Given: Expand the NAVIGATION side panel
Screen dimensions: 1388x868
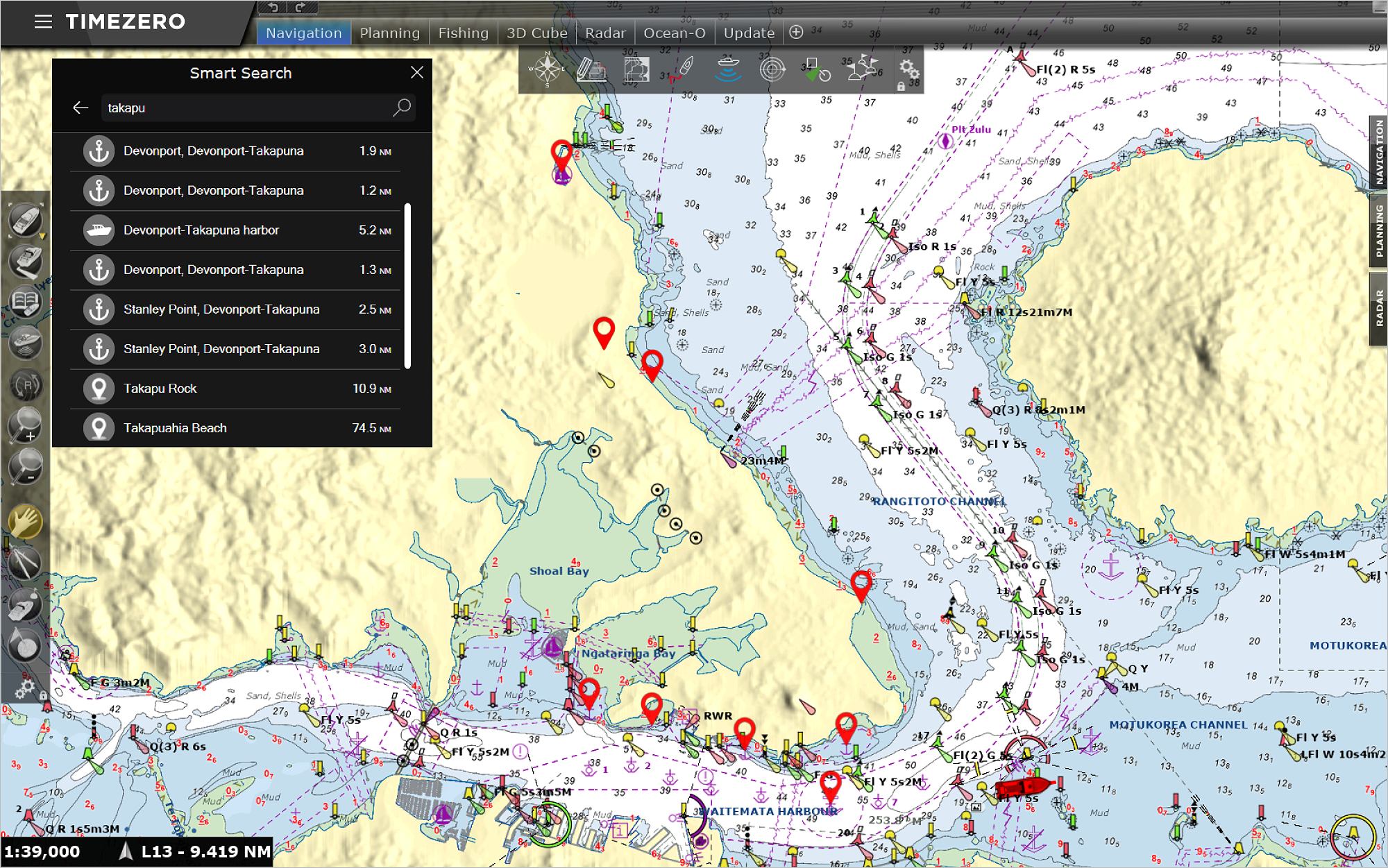Looking at the screenshot, I should [1378, 151].
